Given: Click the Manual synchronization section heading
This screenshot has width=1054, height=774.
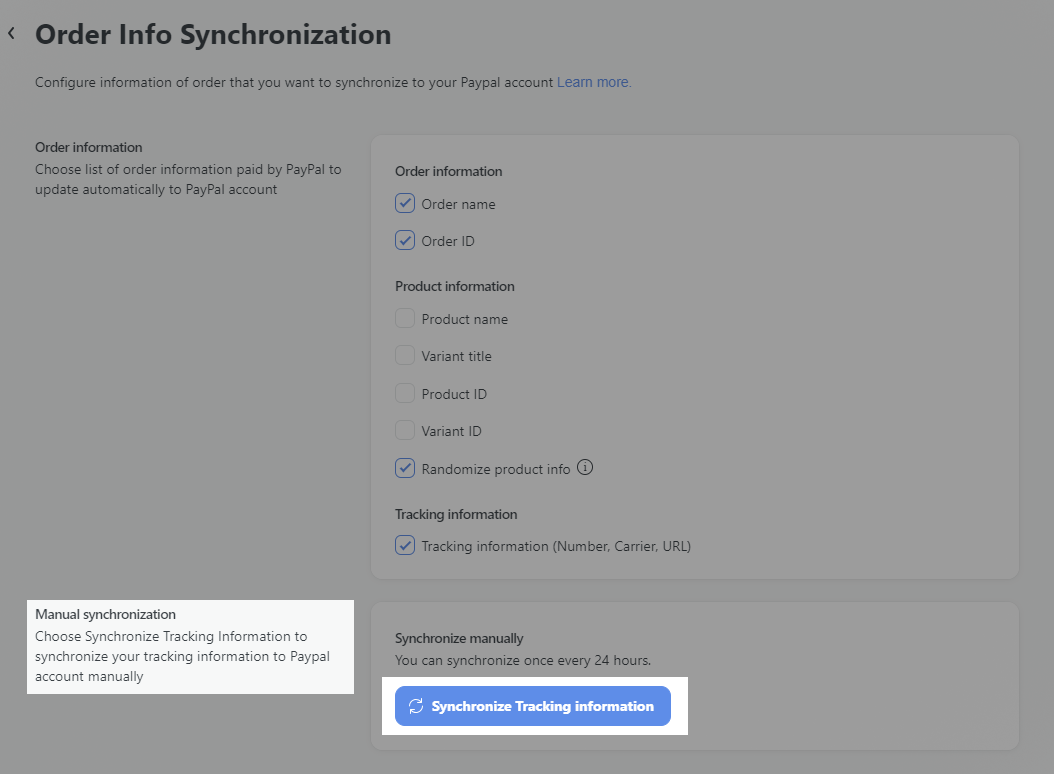Looking at the screenshot, I should [106, 614].
